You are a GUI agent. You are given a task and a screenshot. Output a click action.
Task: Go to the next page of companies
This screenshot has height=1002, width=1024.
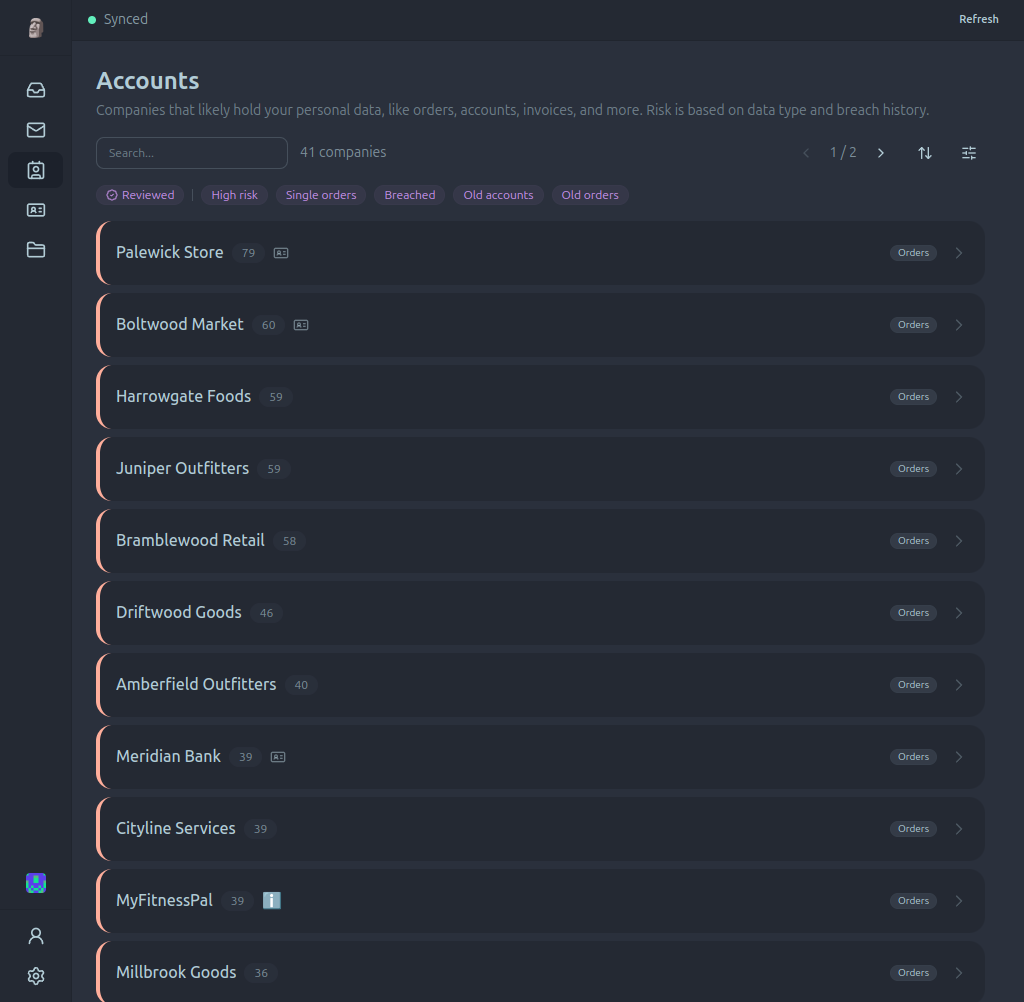point(881,153)
